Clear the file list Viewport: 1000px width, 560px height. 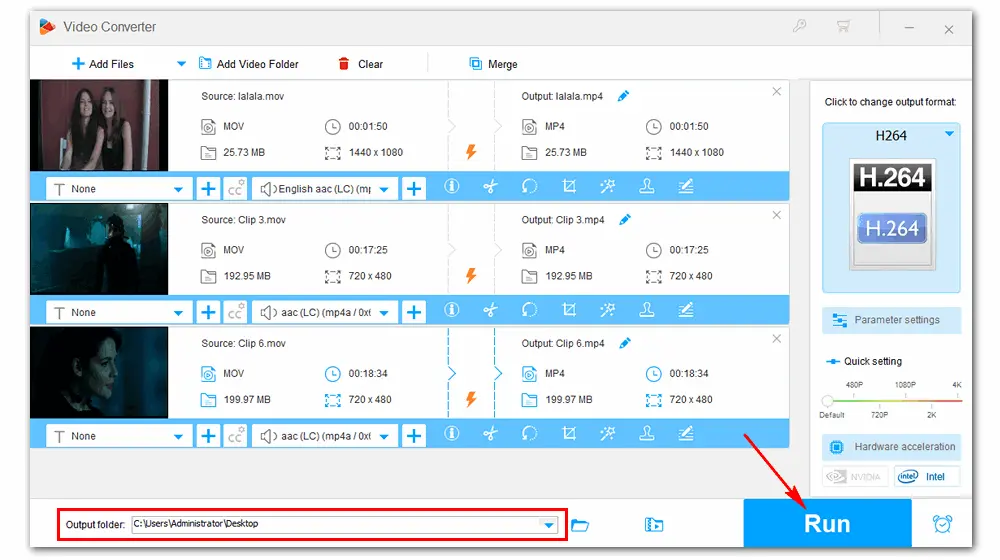pyautogui.click(x=360, y=64)
